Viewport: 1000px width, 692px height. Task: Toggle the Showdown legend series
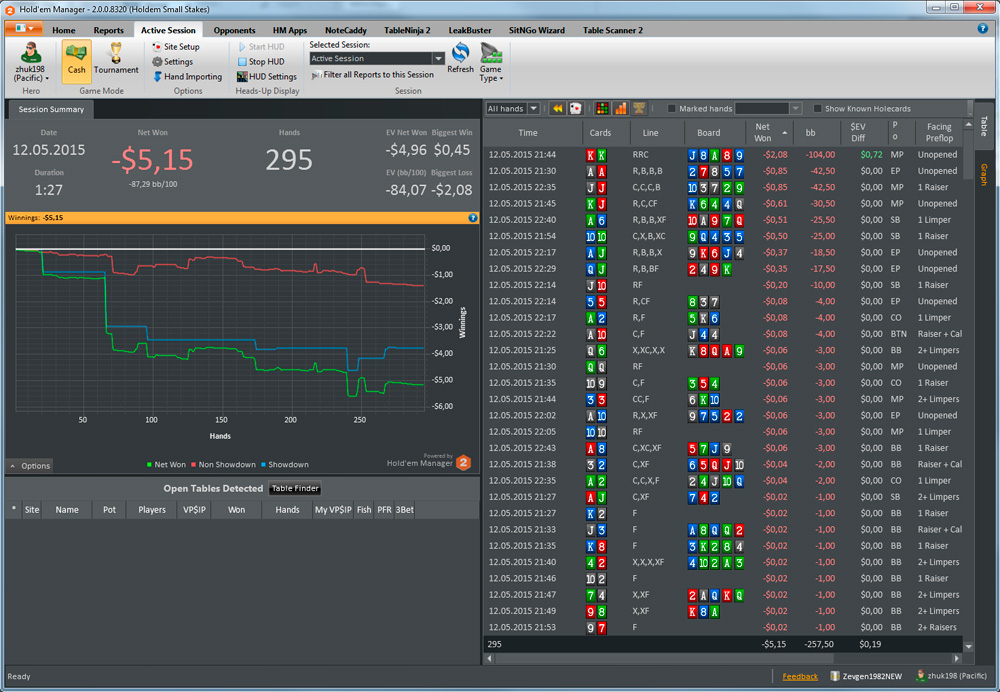[x=284, y=464]
